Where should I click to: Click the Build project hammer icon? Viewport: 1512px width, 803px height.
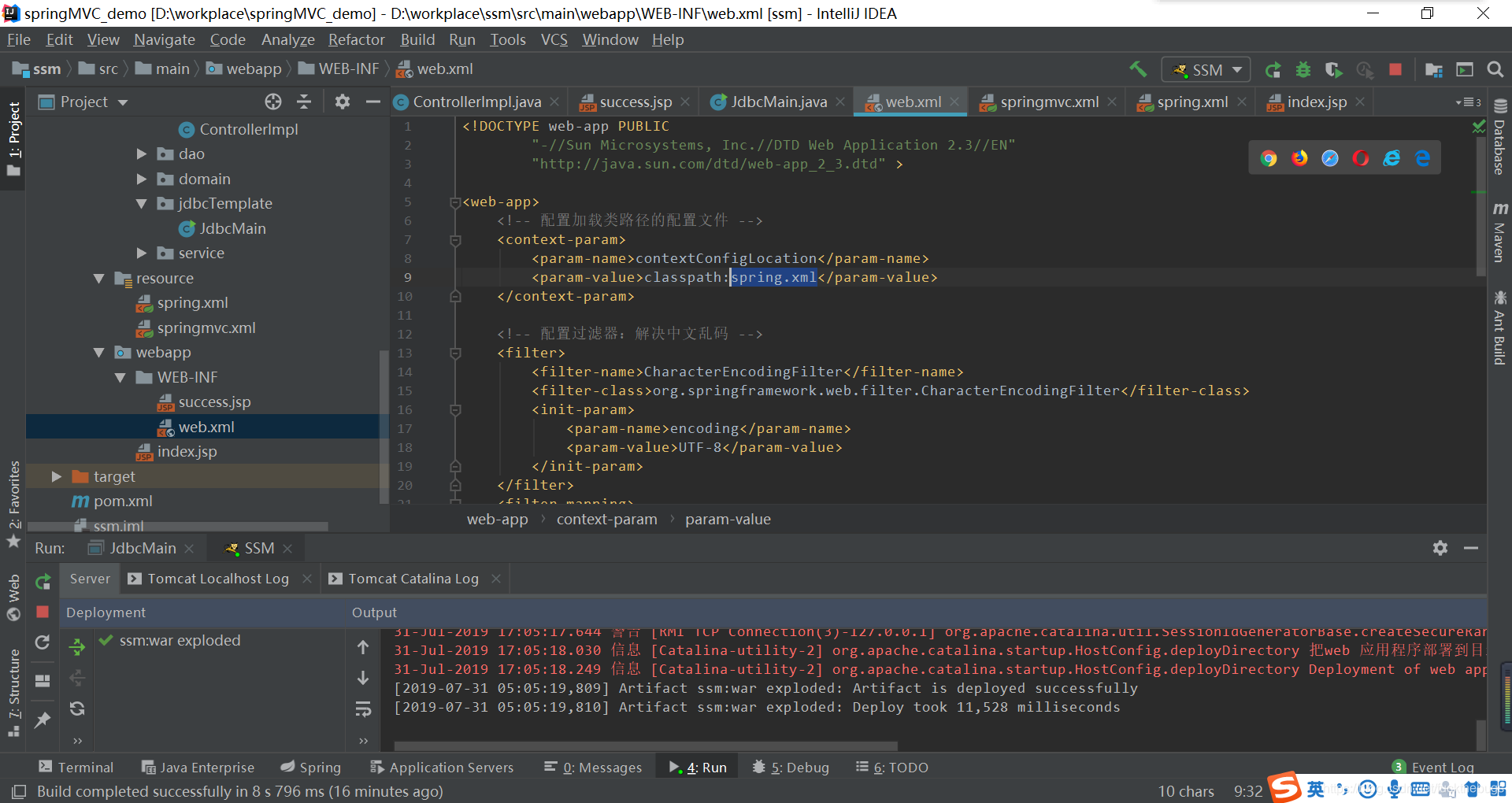pos(1138,69)
